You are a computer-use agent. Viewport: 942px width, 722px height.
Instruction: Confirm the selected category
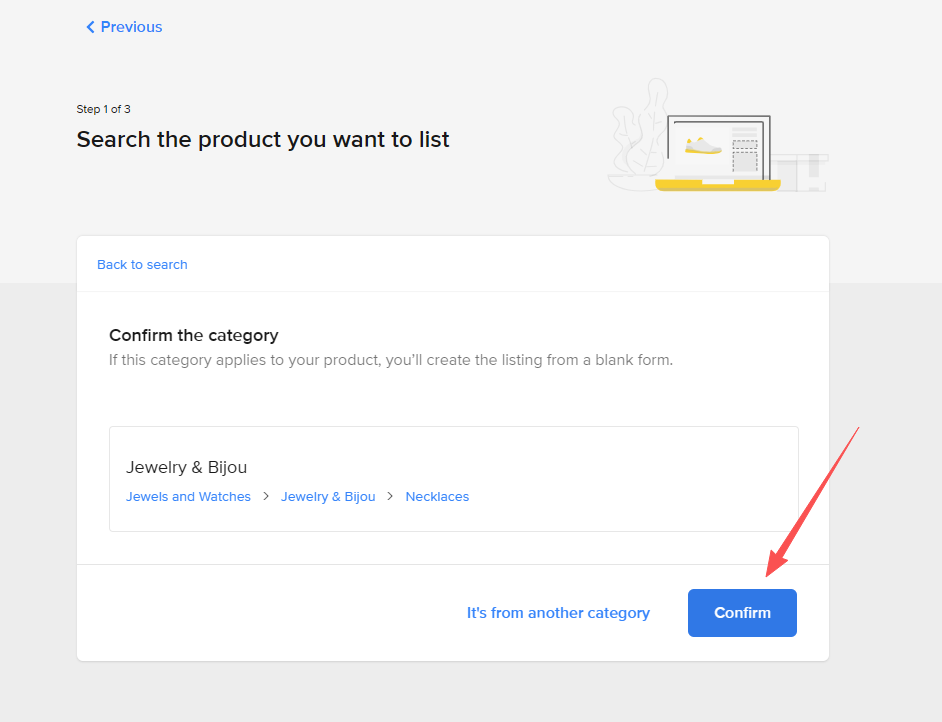742,613
